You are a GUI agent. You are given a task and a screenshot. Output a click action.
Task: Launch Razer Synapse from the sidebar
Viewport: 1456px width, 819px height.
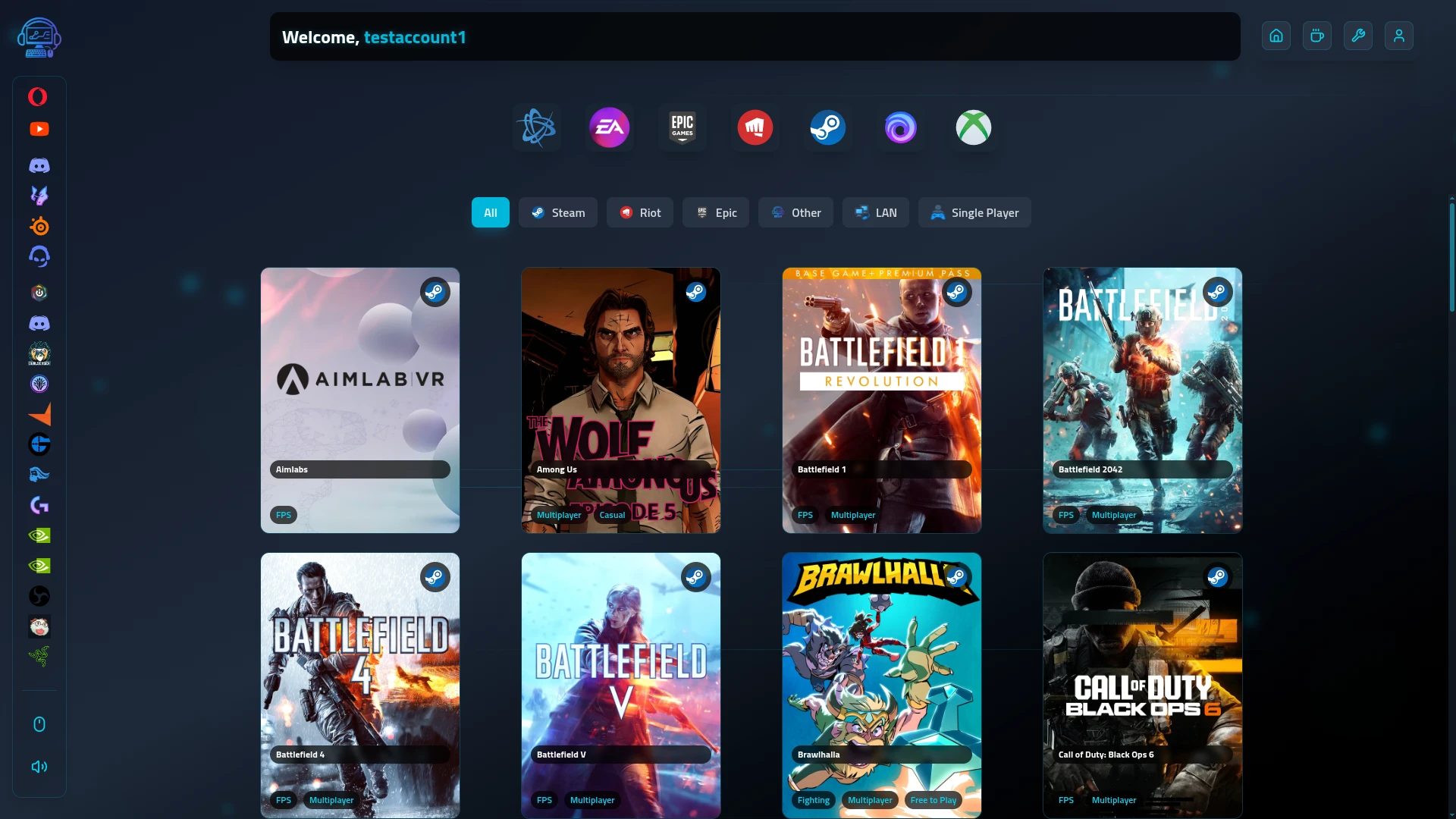click(39, 657)
